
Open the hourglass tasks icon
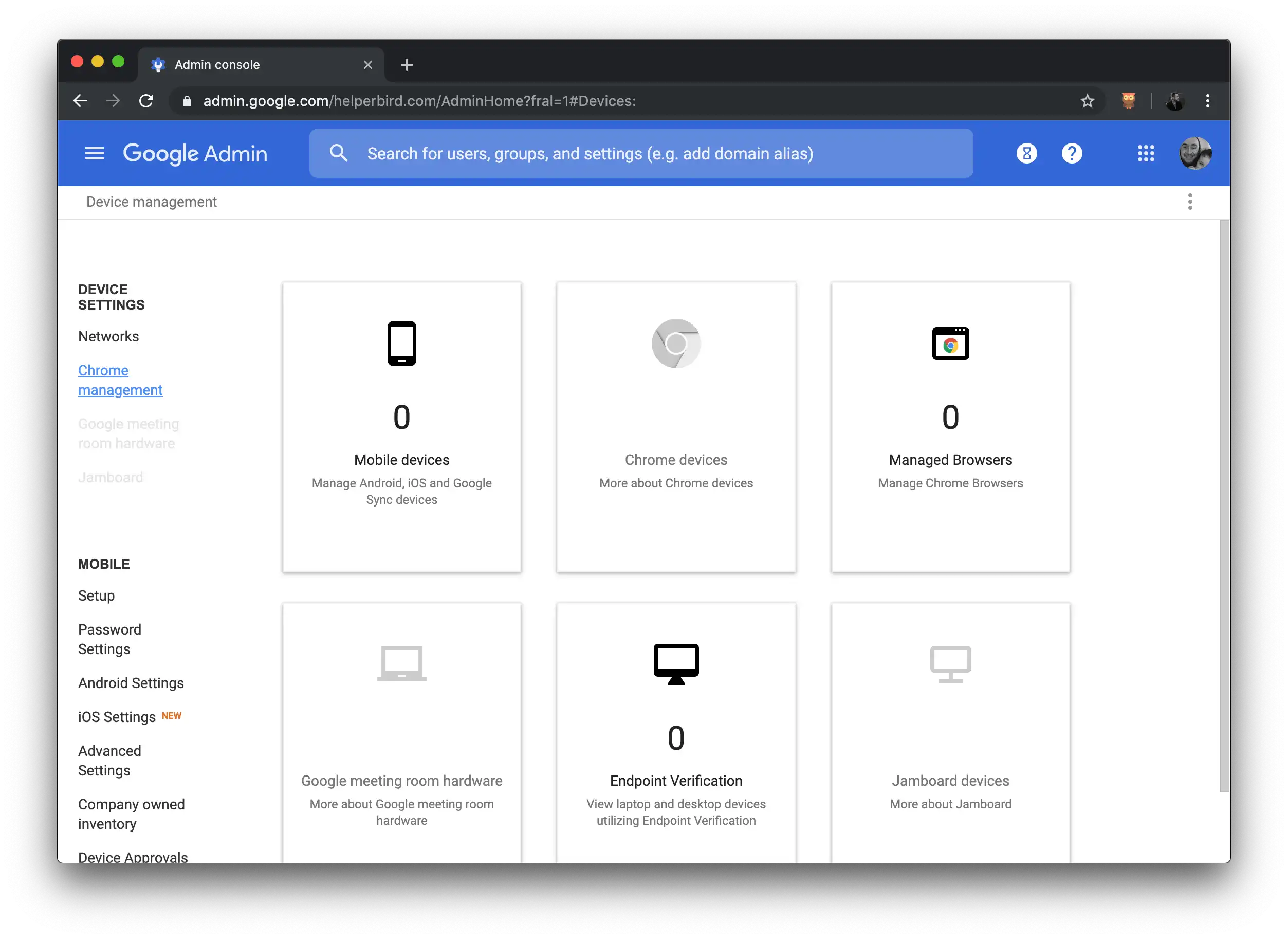1026,153
